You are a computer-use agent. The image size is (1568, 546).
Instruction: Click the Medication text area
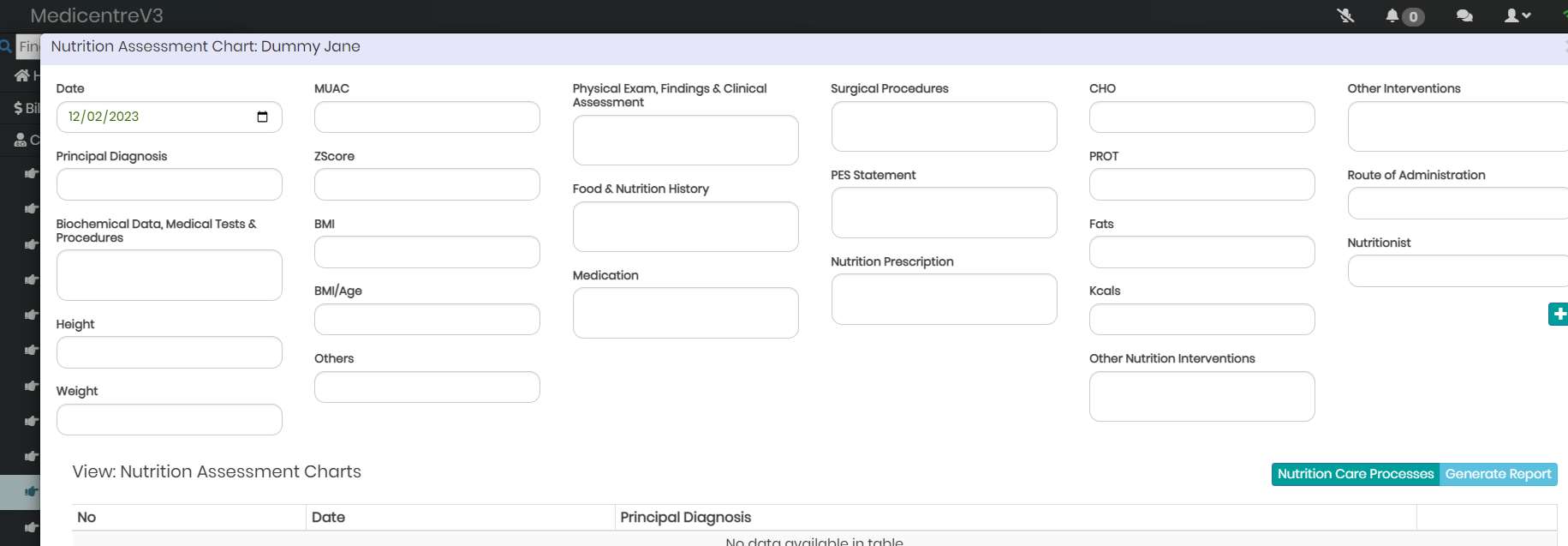coord(686,313)
